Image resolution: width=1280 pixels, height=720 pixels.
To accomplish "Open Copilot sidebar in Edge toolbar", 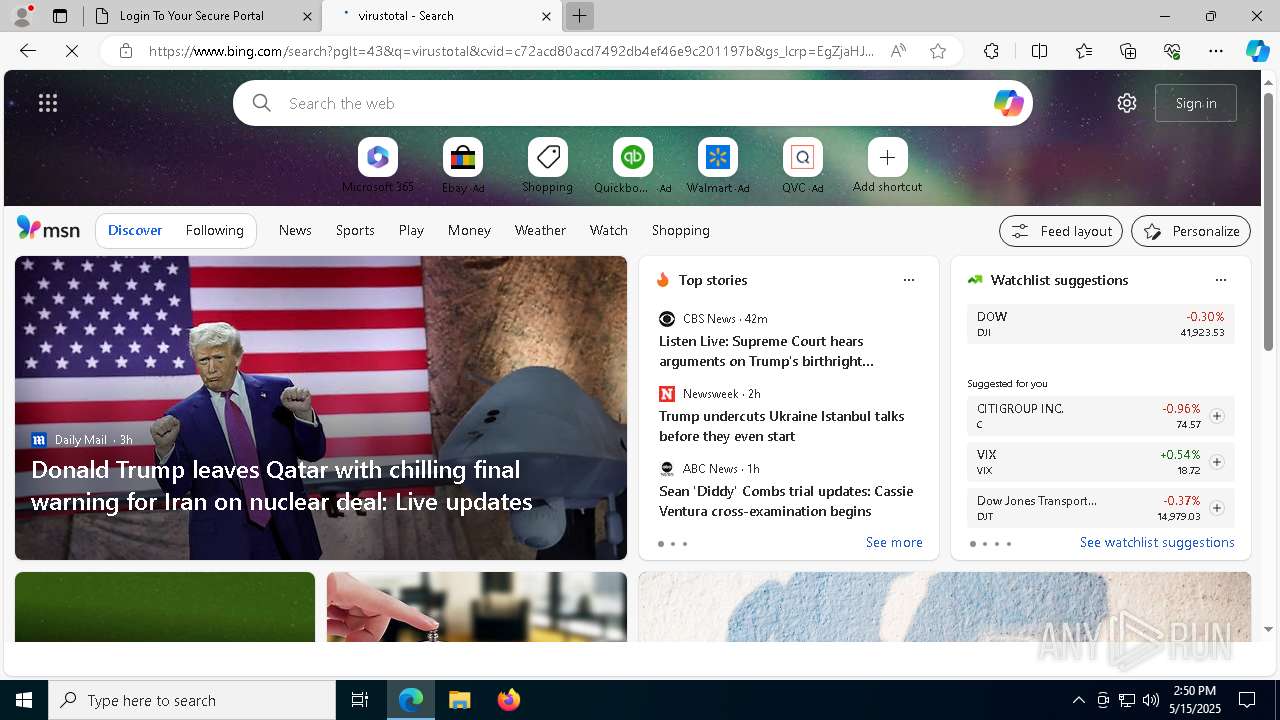I will tap(1257, 51).
